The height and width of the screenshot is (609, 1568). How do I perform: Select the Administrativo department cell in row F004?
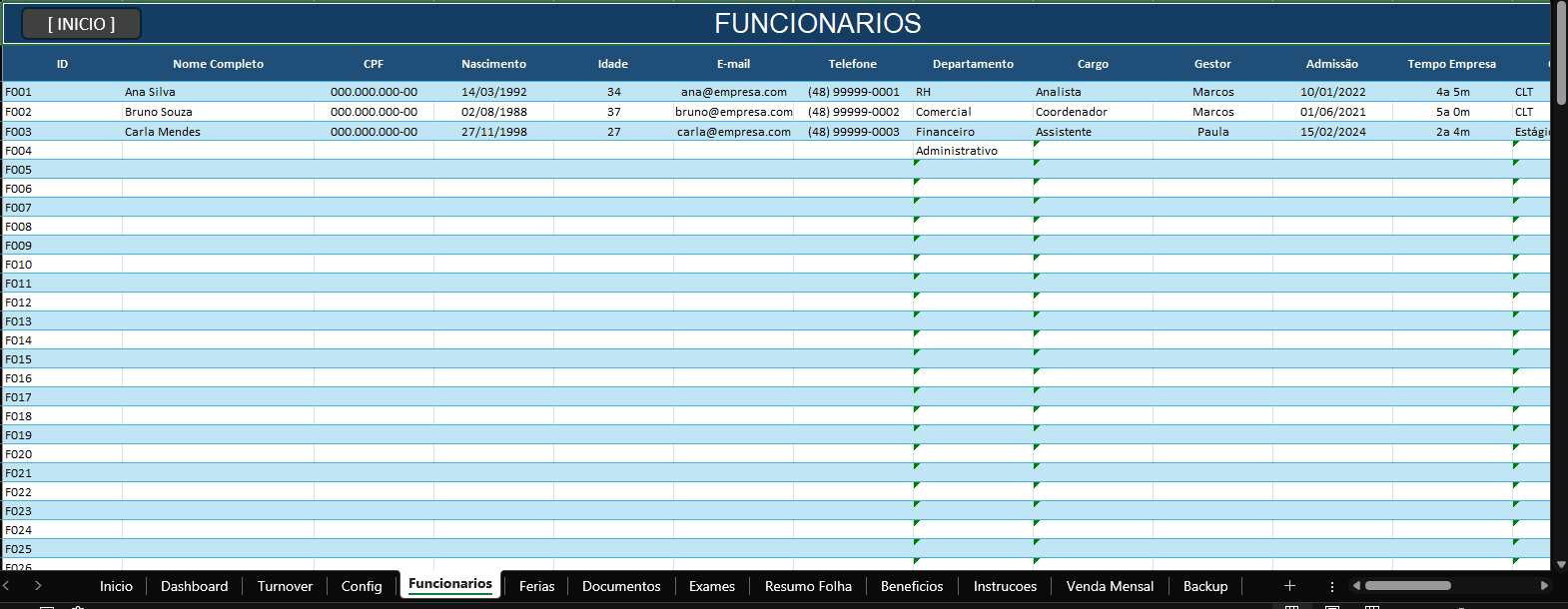point(973,151)
